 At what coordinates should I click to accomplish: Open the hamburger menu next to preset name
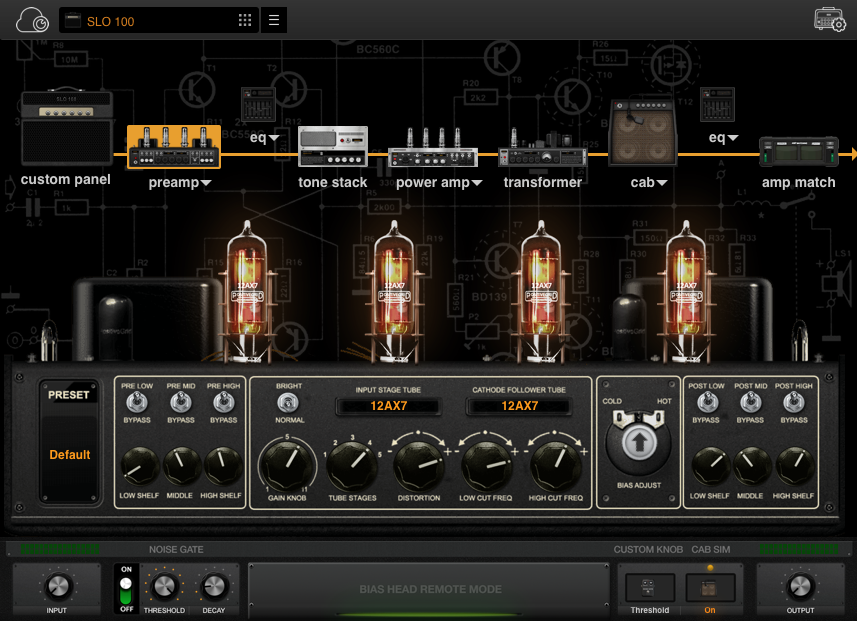[273, 19]
